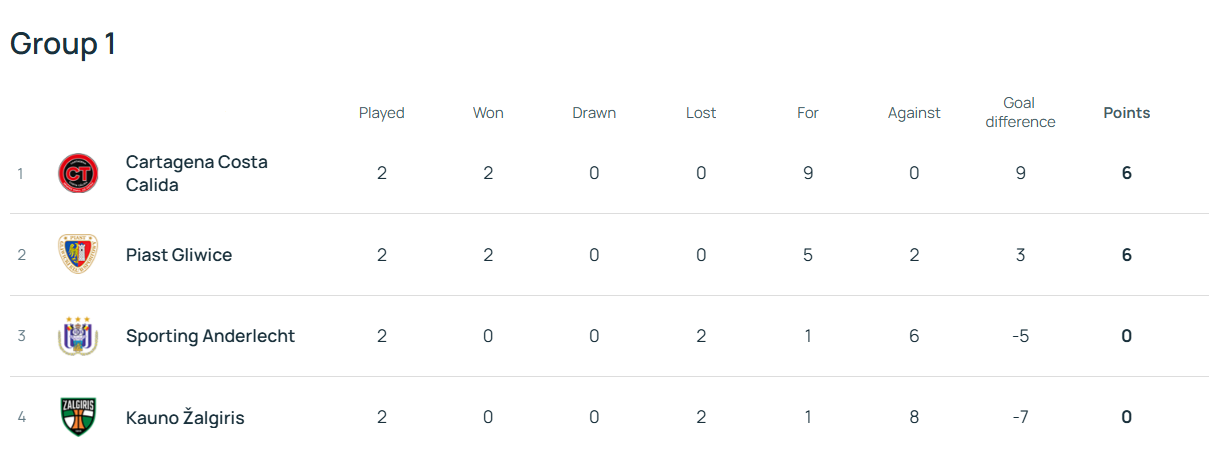Click the Cartagena Costa Calida club logo

point(78,173)
